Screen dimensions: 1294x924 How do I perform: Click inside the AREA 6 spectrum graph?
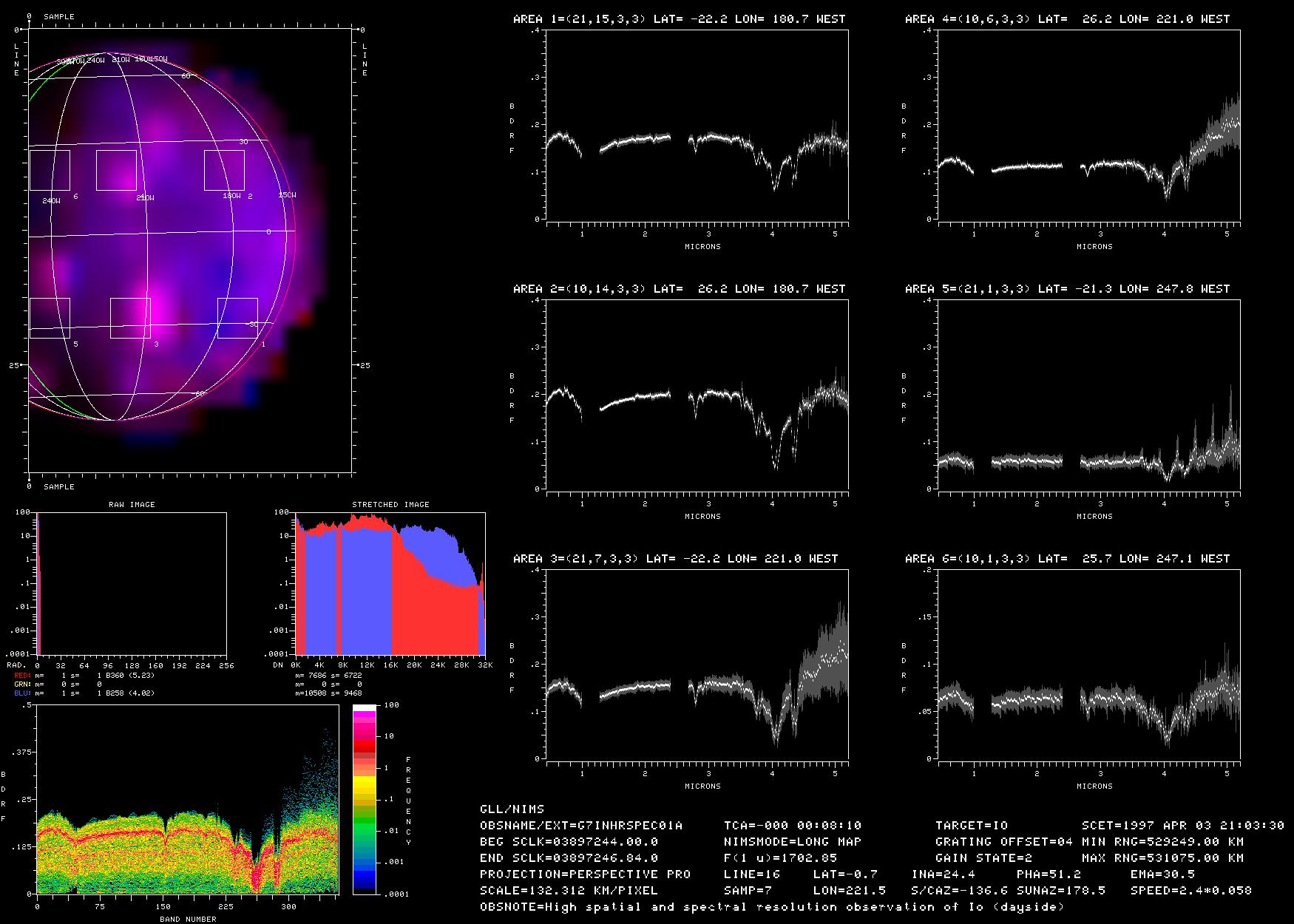[1089, 665]
